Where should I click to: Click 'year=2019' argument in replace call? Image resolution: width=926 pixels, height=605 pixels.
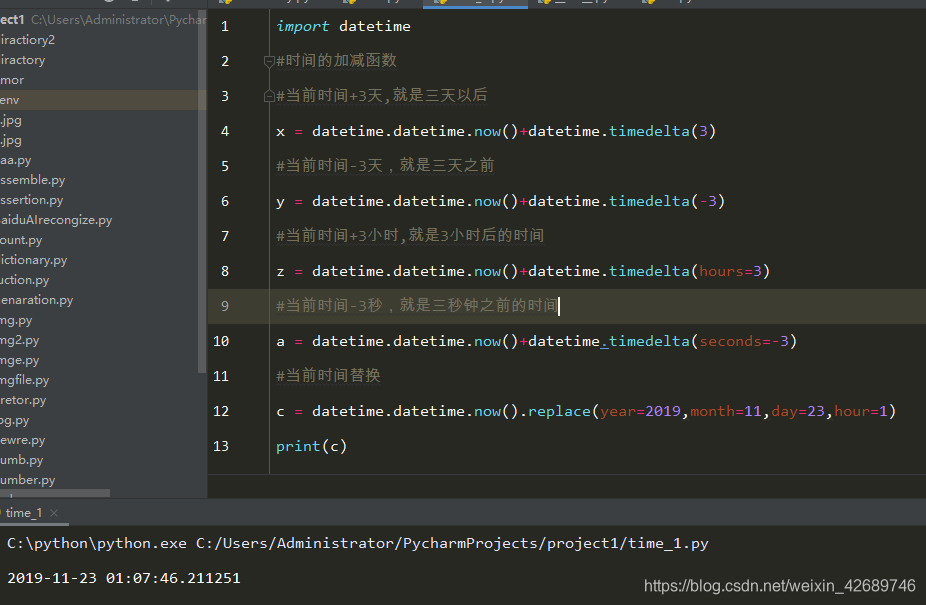(641, 411)
